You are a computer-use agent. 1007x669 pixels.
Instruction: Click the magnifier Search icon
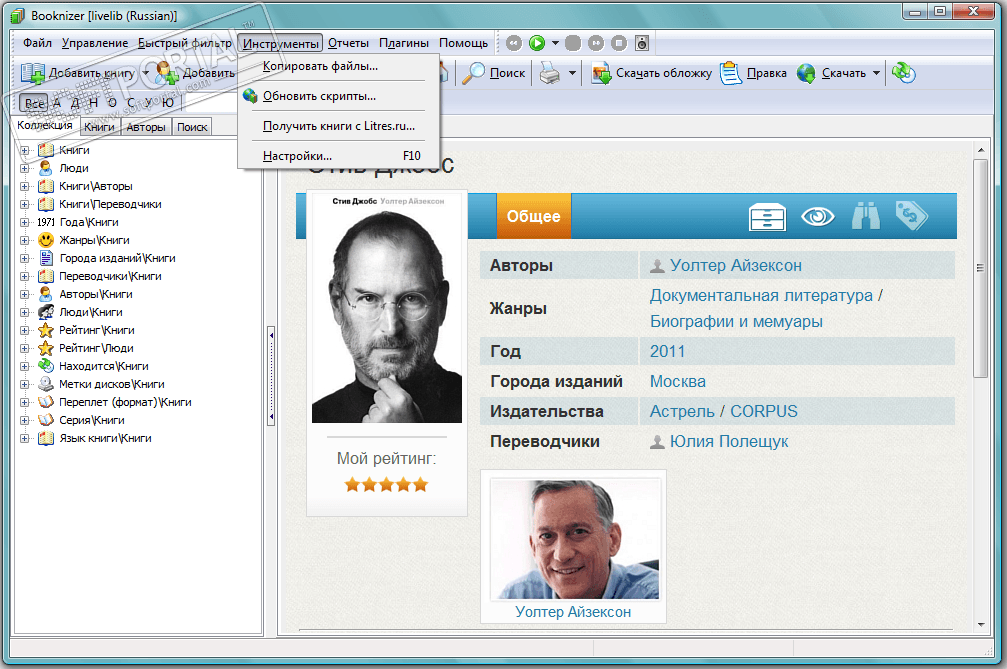[473, 73]
